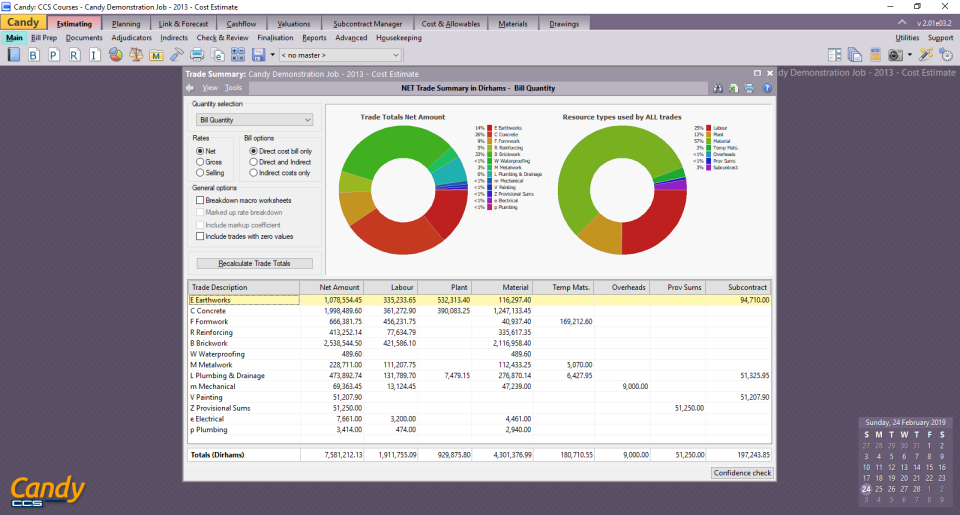The width and height of the screenshot is (960, 515).
Task: Click the pie chart icon in the main toolbar
Action: 114,54
